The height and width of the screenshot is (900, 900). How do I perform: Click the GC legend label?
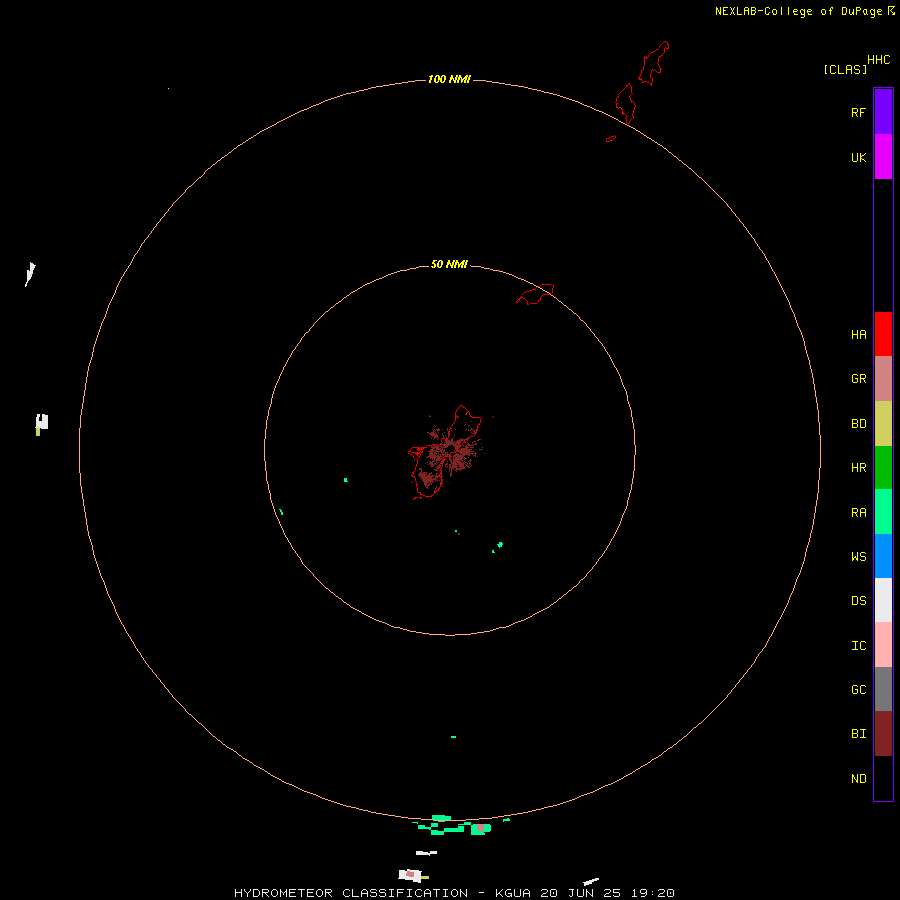click(x=858, y=689)
